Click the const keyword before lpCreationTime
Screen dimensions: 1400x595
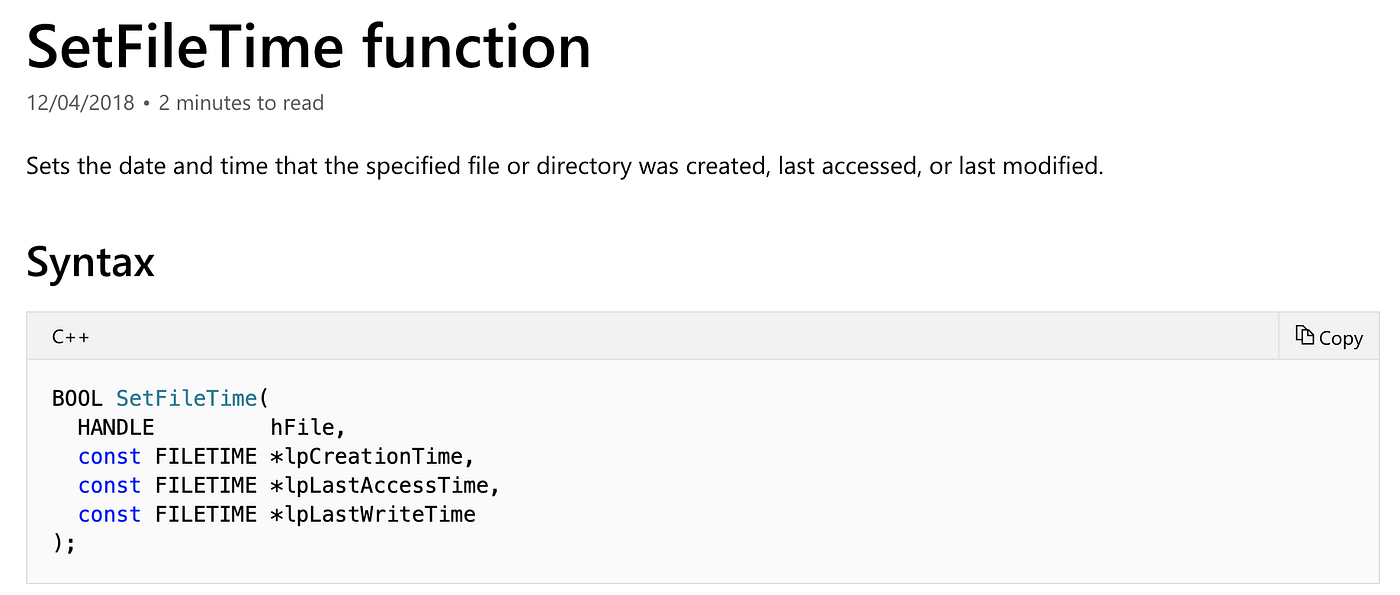[109, 457]
